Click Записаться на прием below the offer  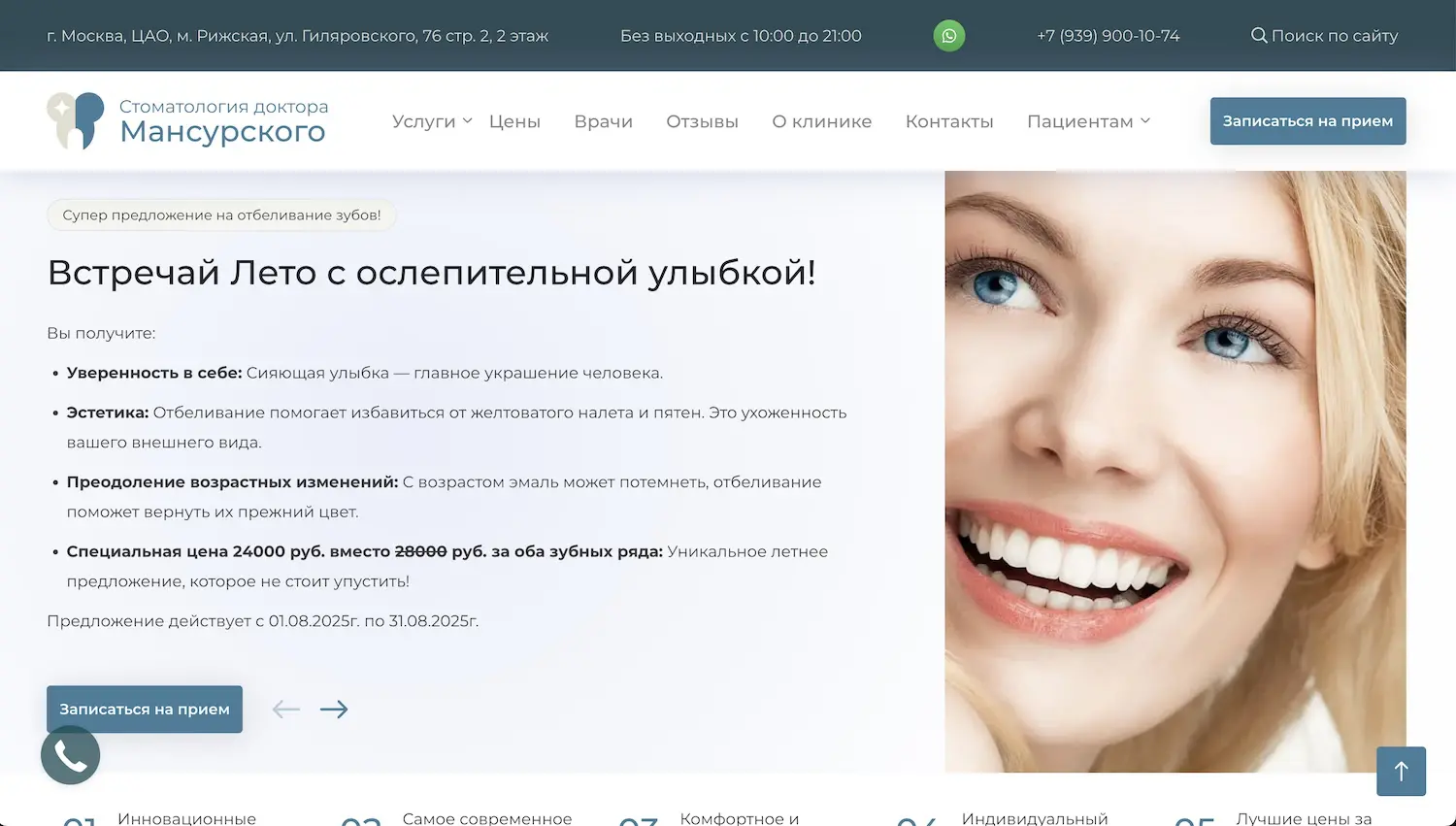(x=145, y=710)
